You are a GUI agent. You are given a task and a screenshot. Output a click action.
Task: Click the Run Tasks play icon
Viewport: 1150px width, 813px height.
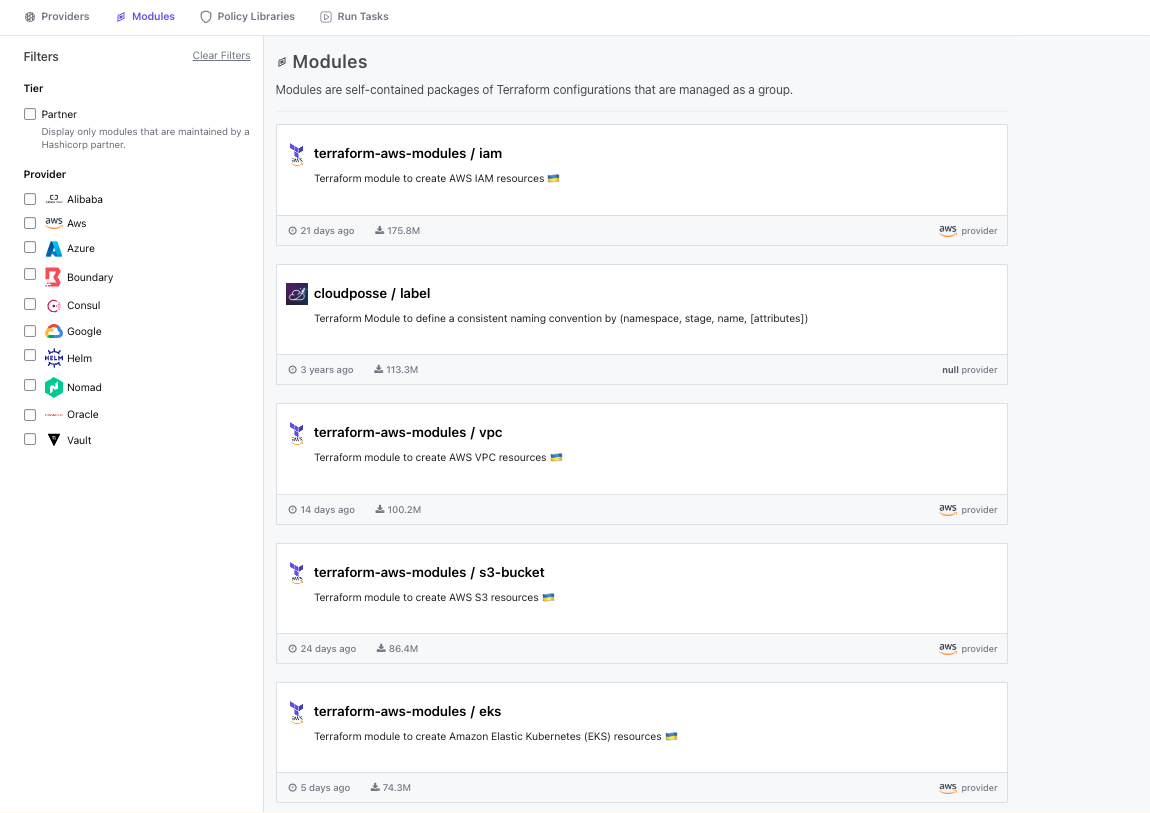(326, 17)
